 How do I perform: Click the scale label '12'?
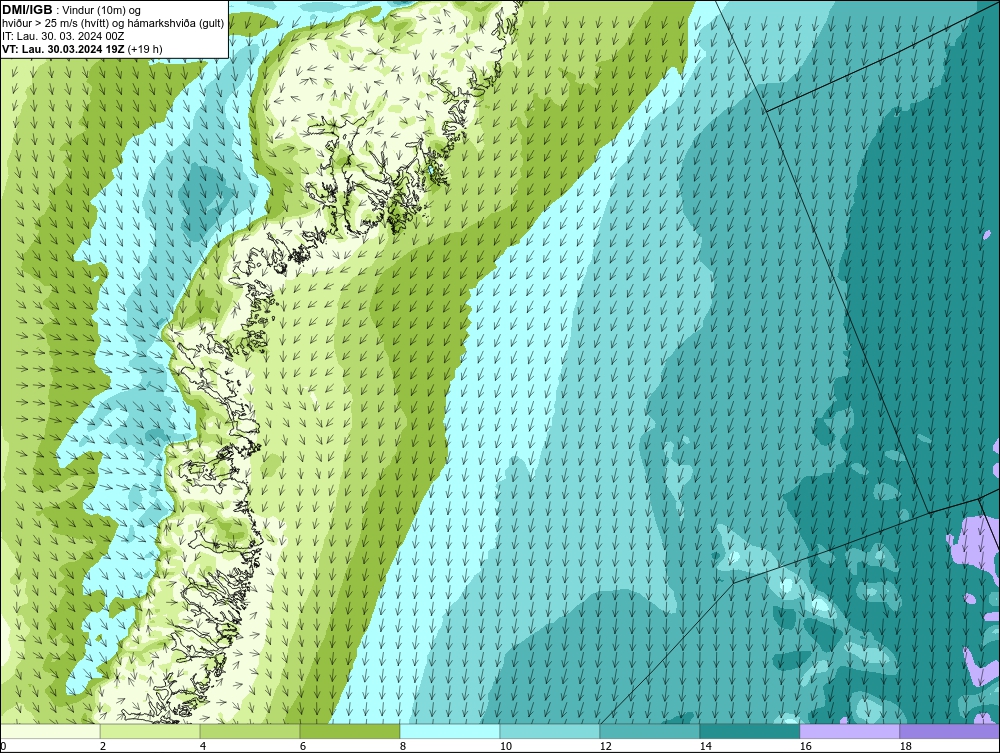pos(606,746)
